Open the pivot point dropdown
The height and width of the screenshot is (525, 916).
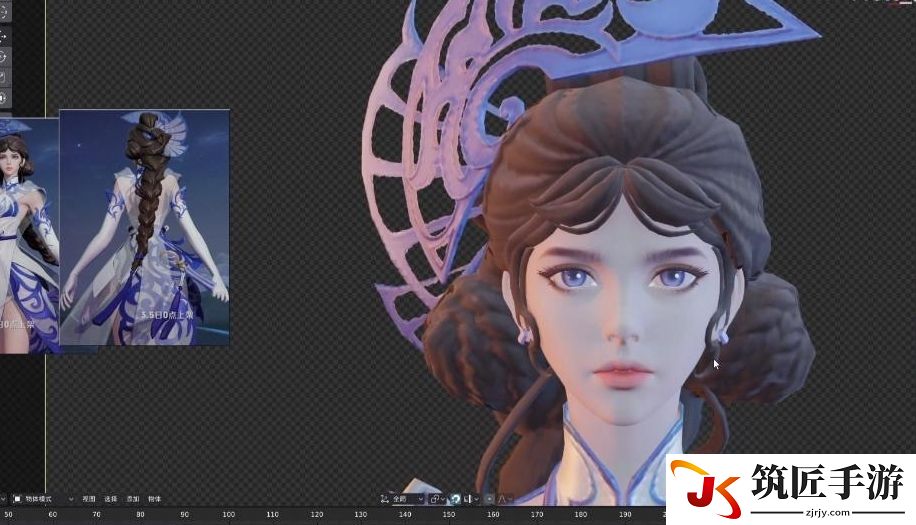438,499
